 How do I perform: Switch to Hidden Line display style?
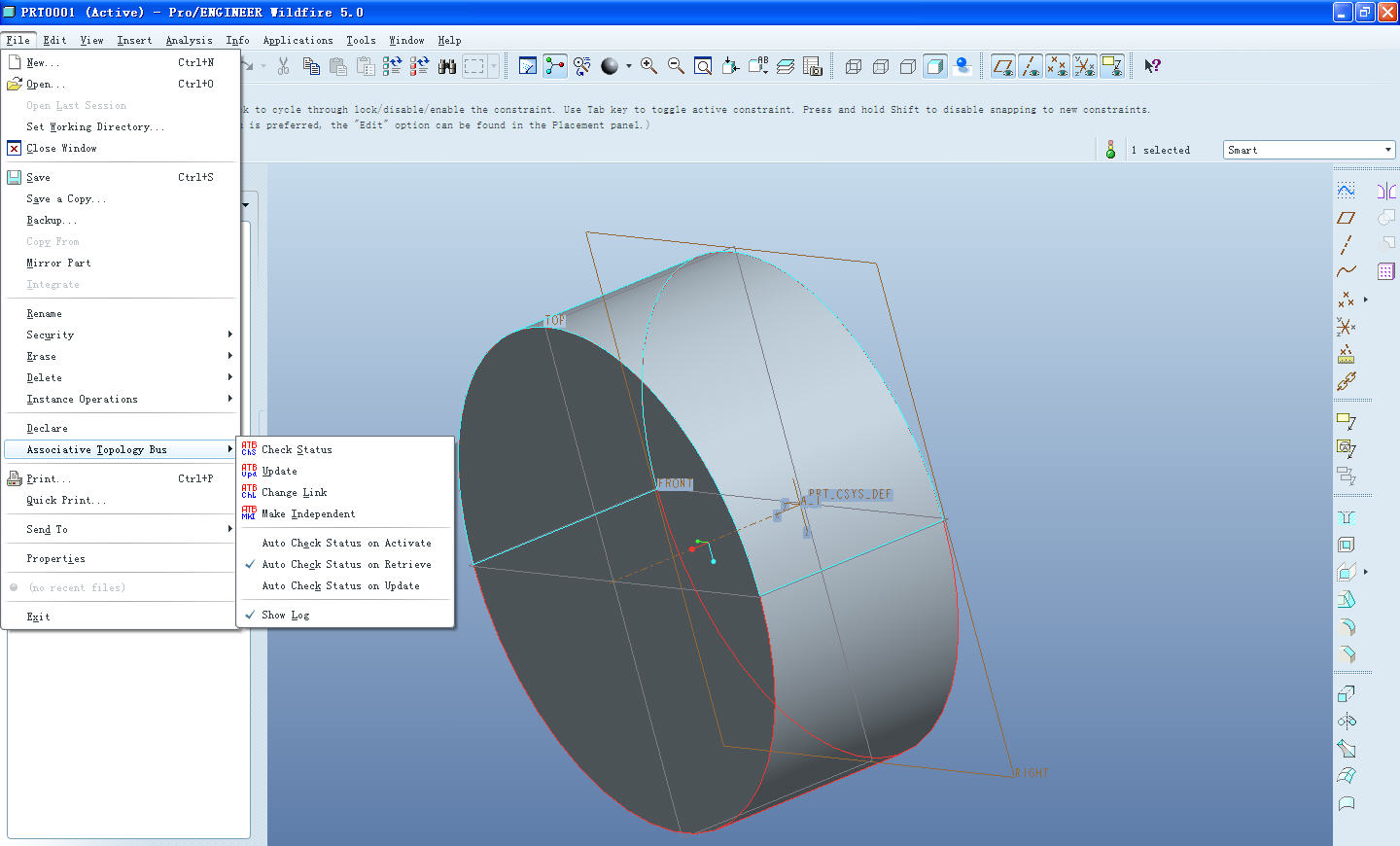tap(881, 66)
